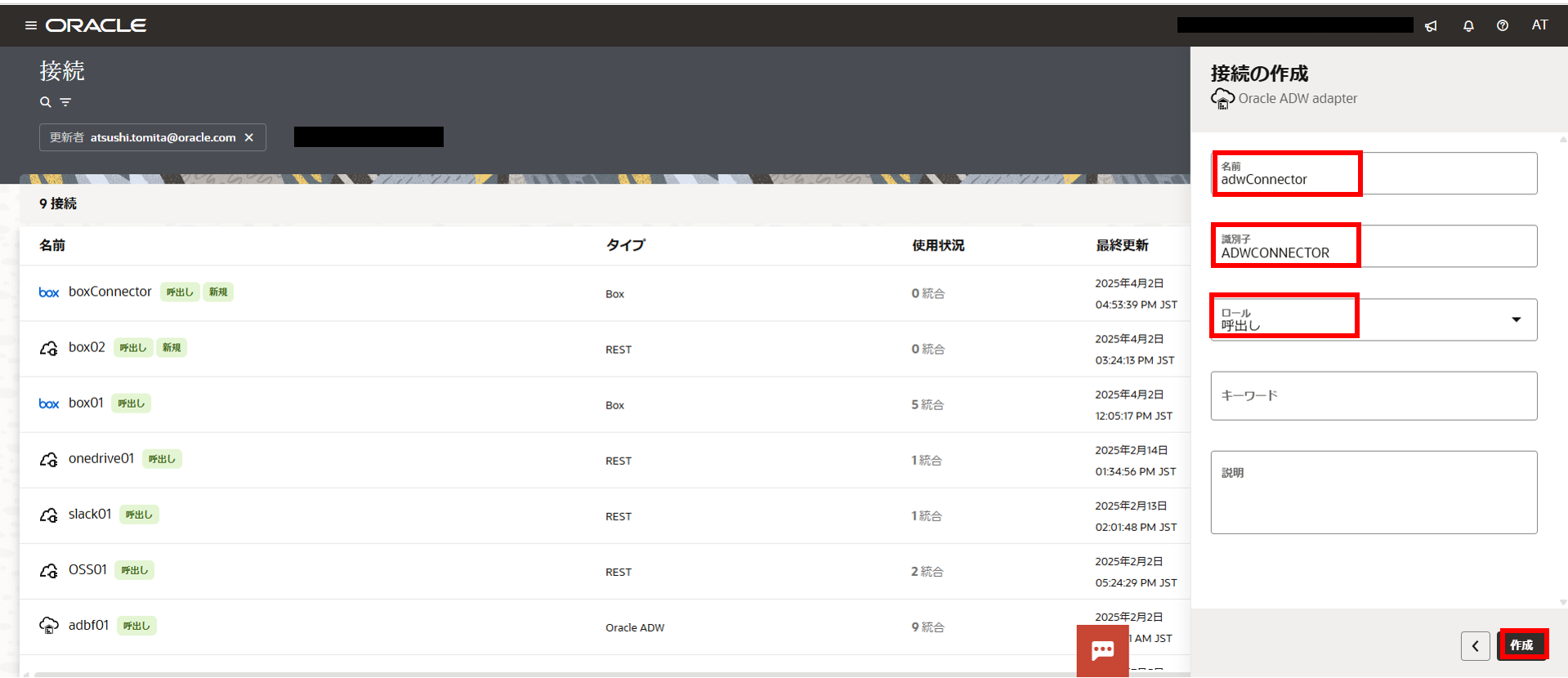Click the 名前 column header
The height and width of the screenshot is (678, 1568).
[x=52, y=245]
